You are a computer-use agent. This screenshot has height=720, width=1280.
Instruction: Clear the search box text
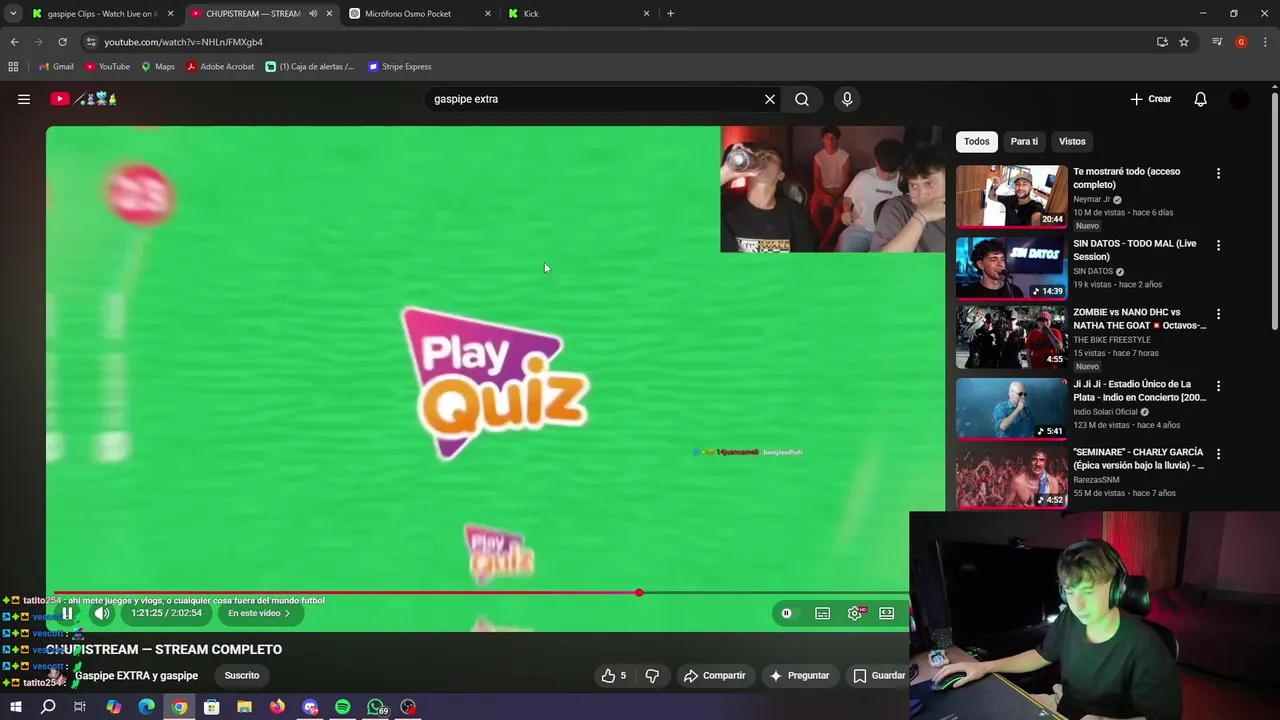770,99
